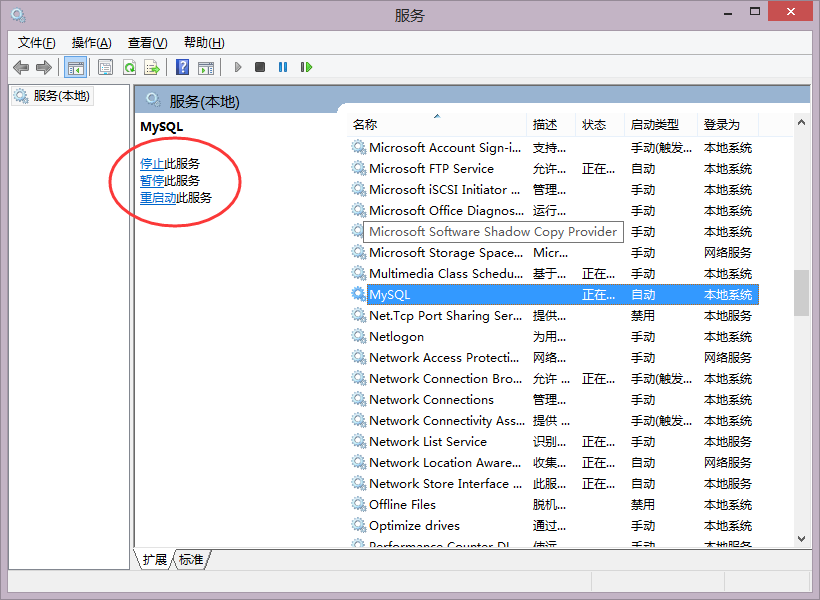This screenshot has width=820, height=600.
Task: Click the scrollbar down arrow
Action: pos(801,539)
